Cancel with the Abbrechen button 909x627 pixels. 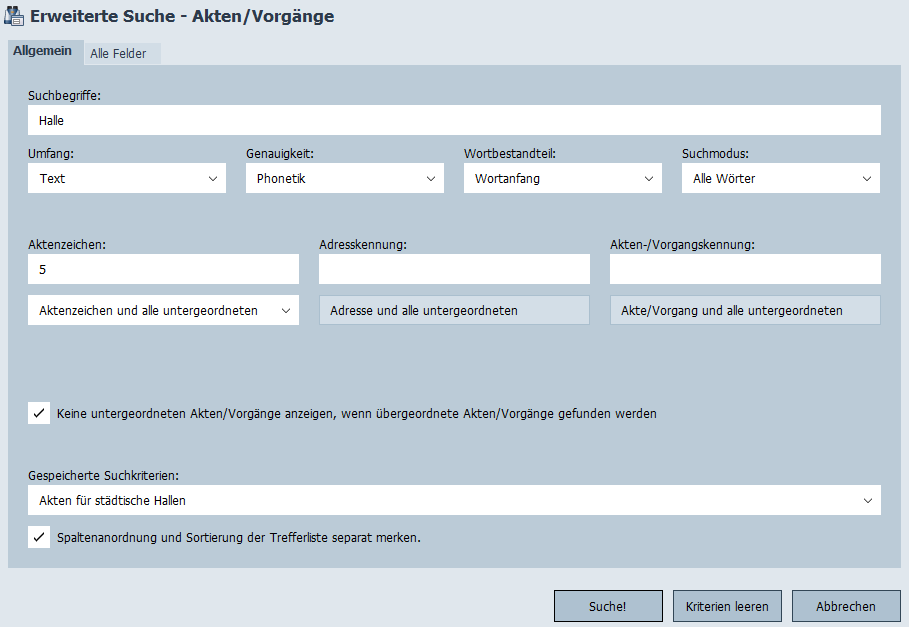click(845, 606)
